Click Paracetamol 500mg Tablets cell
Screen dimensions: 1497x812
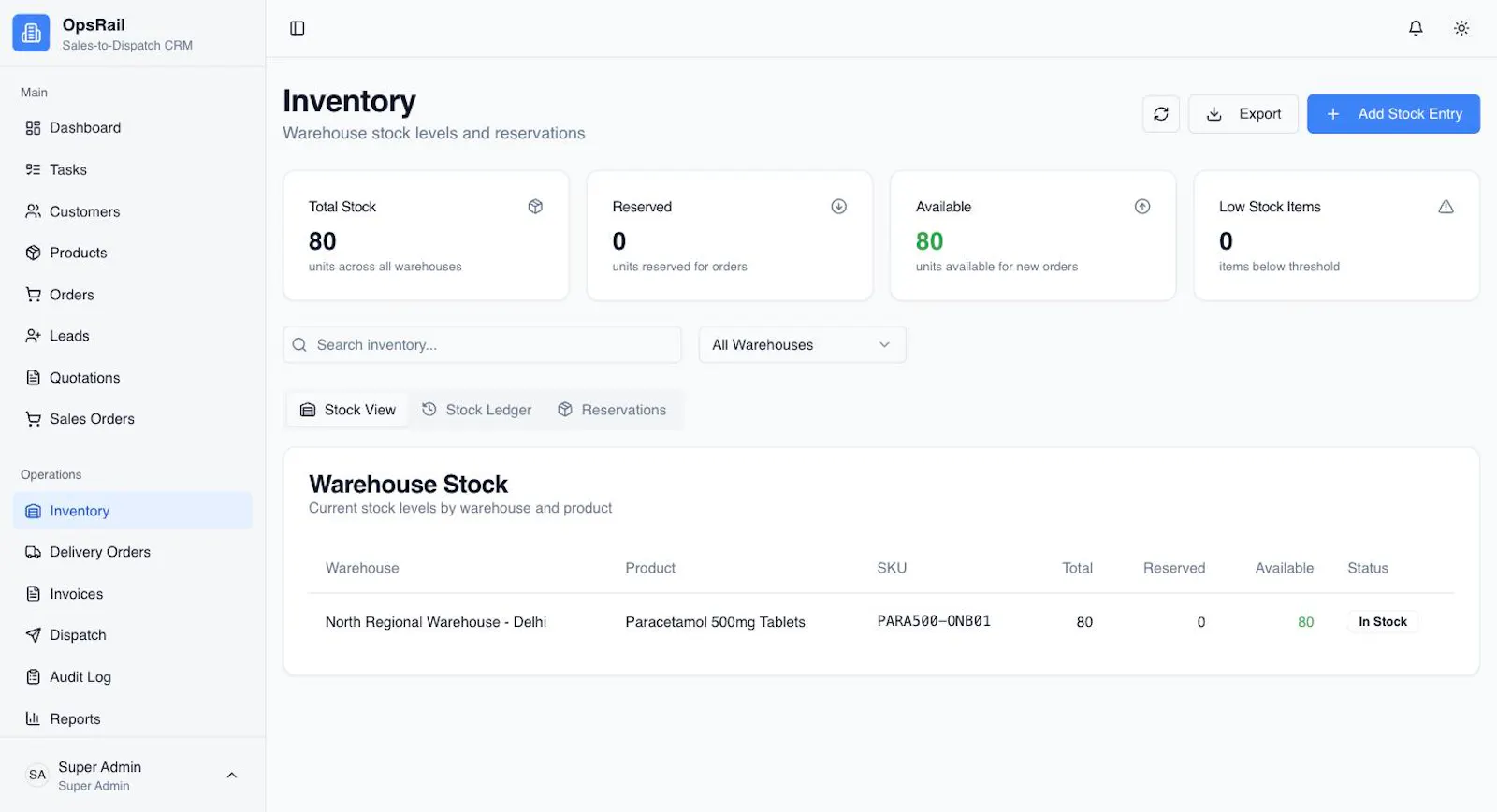[x=715, y=622]
